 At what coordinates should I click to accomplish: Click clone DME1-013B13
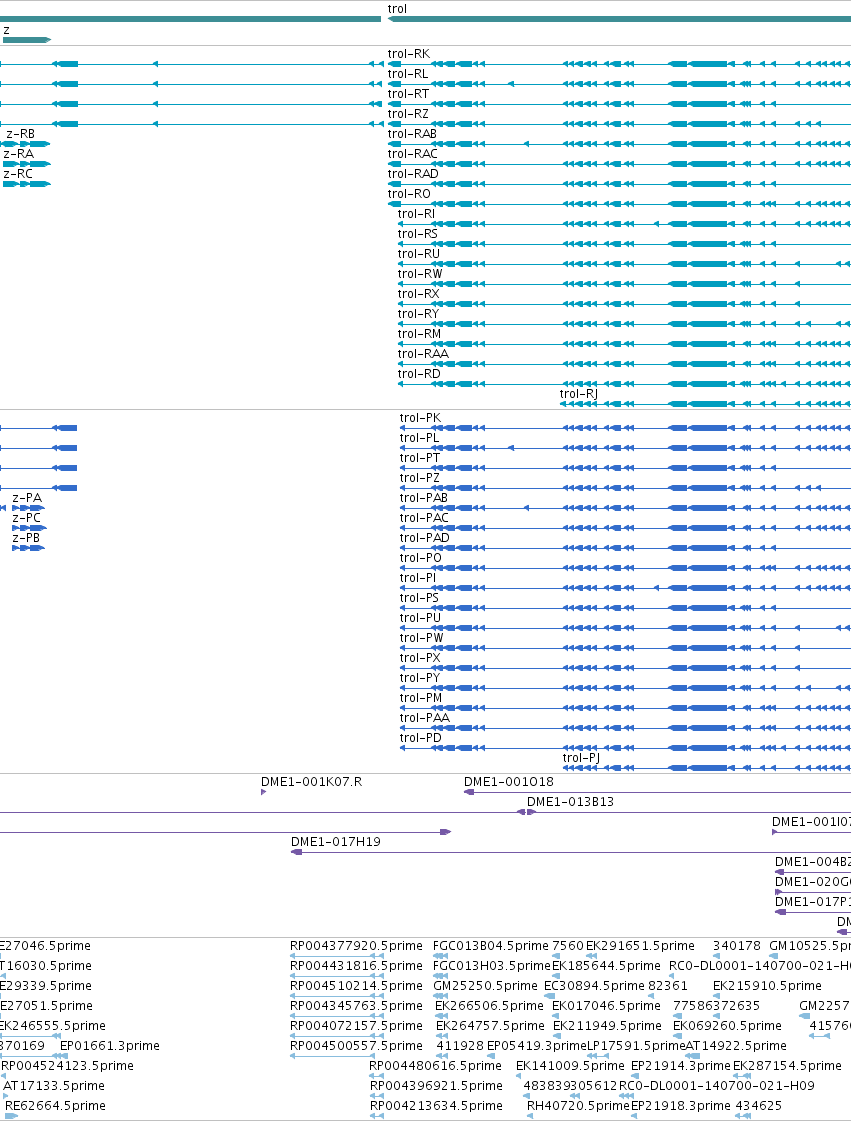(x=571, y=801)
